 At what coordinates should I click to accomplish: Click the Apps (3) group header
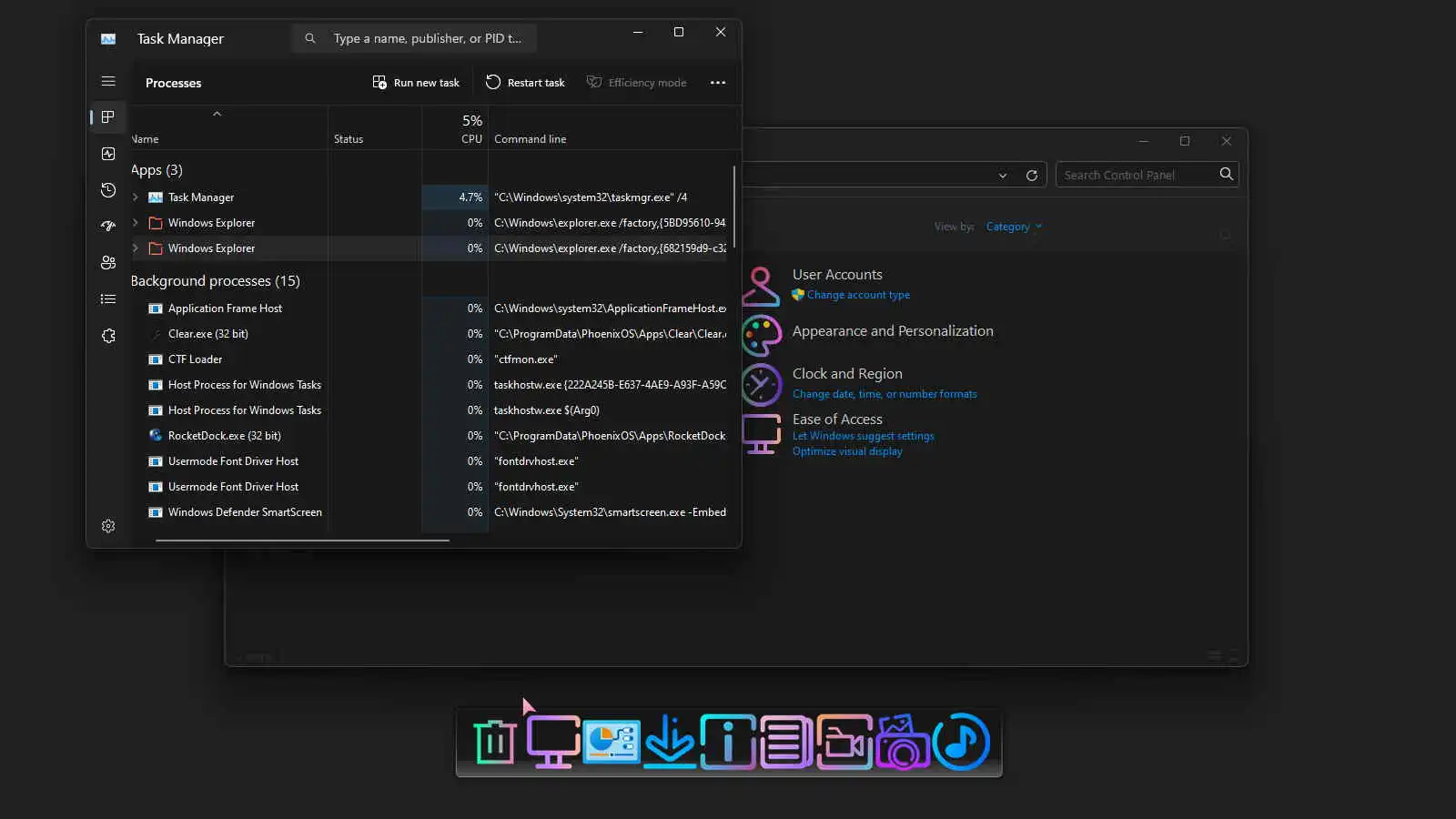157,170
